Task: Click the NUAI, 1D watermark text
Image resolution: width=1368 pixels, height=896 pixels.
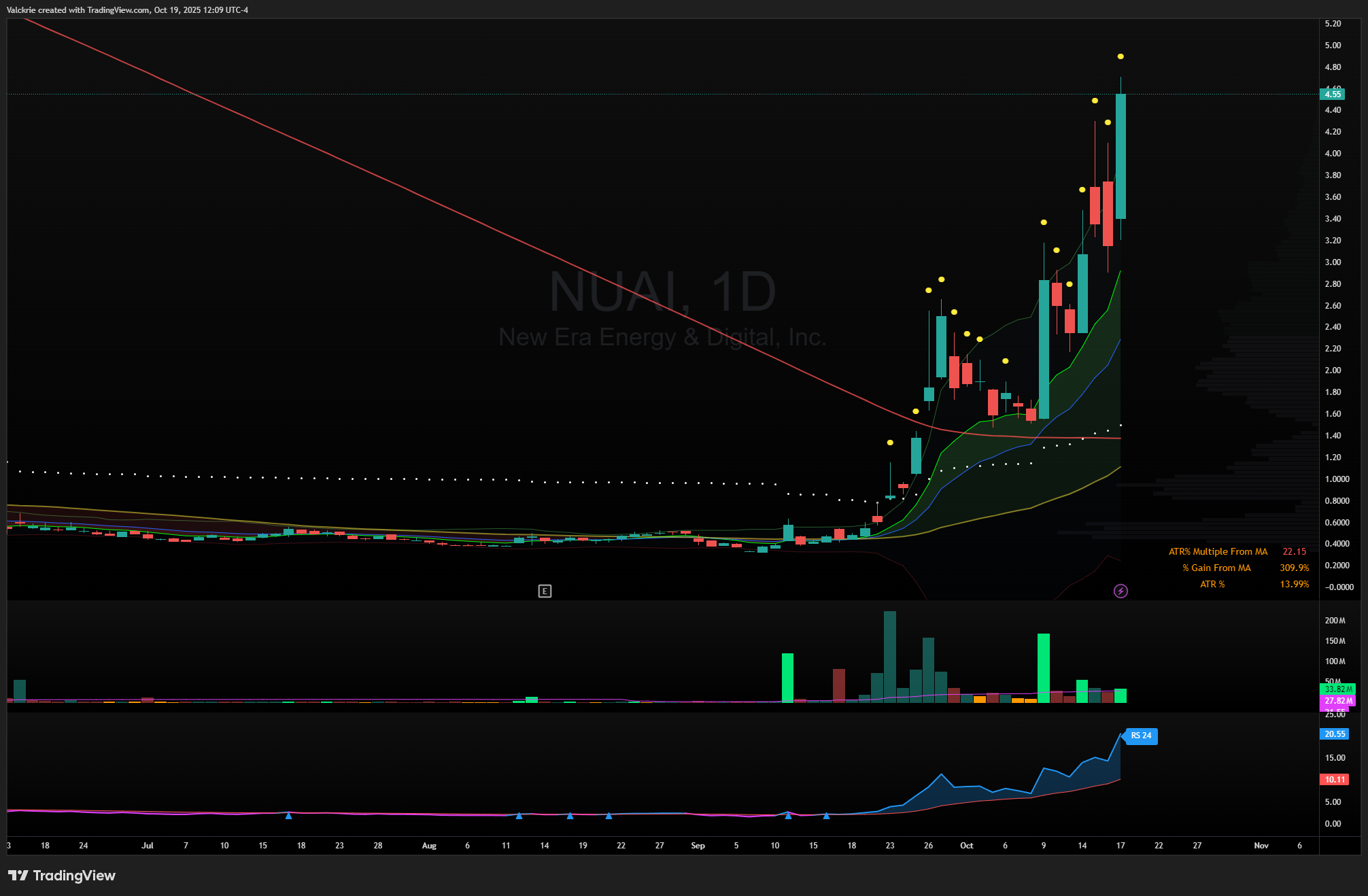Action: [x=662, y=292]
